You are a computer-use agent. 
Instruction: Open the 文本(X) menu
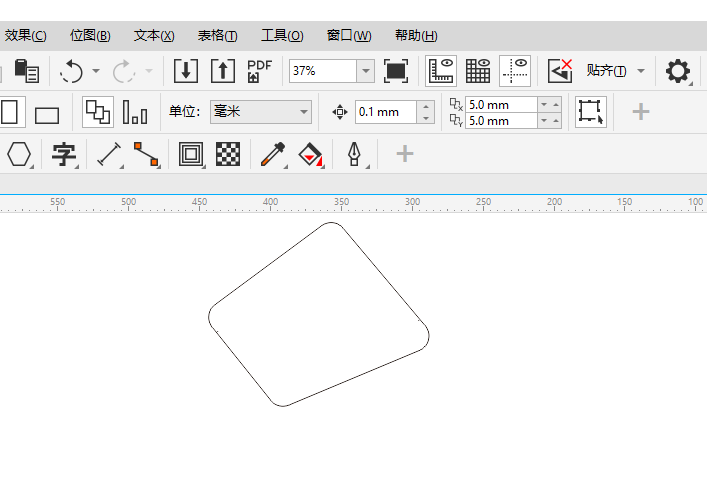[154, 35]
